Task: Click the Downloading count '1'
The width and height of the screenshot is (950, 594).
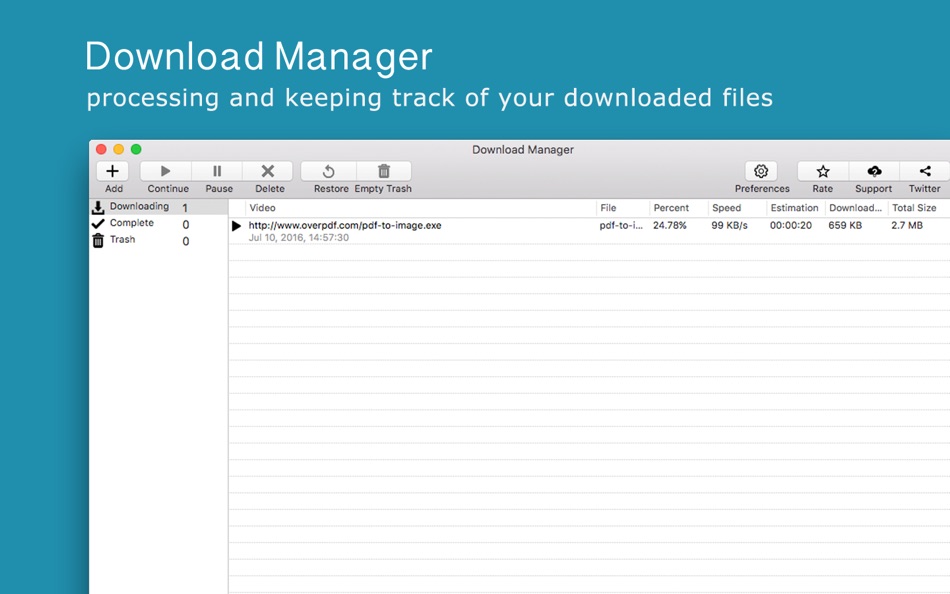Action: (185, 208)
